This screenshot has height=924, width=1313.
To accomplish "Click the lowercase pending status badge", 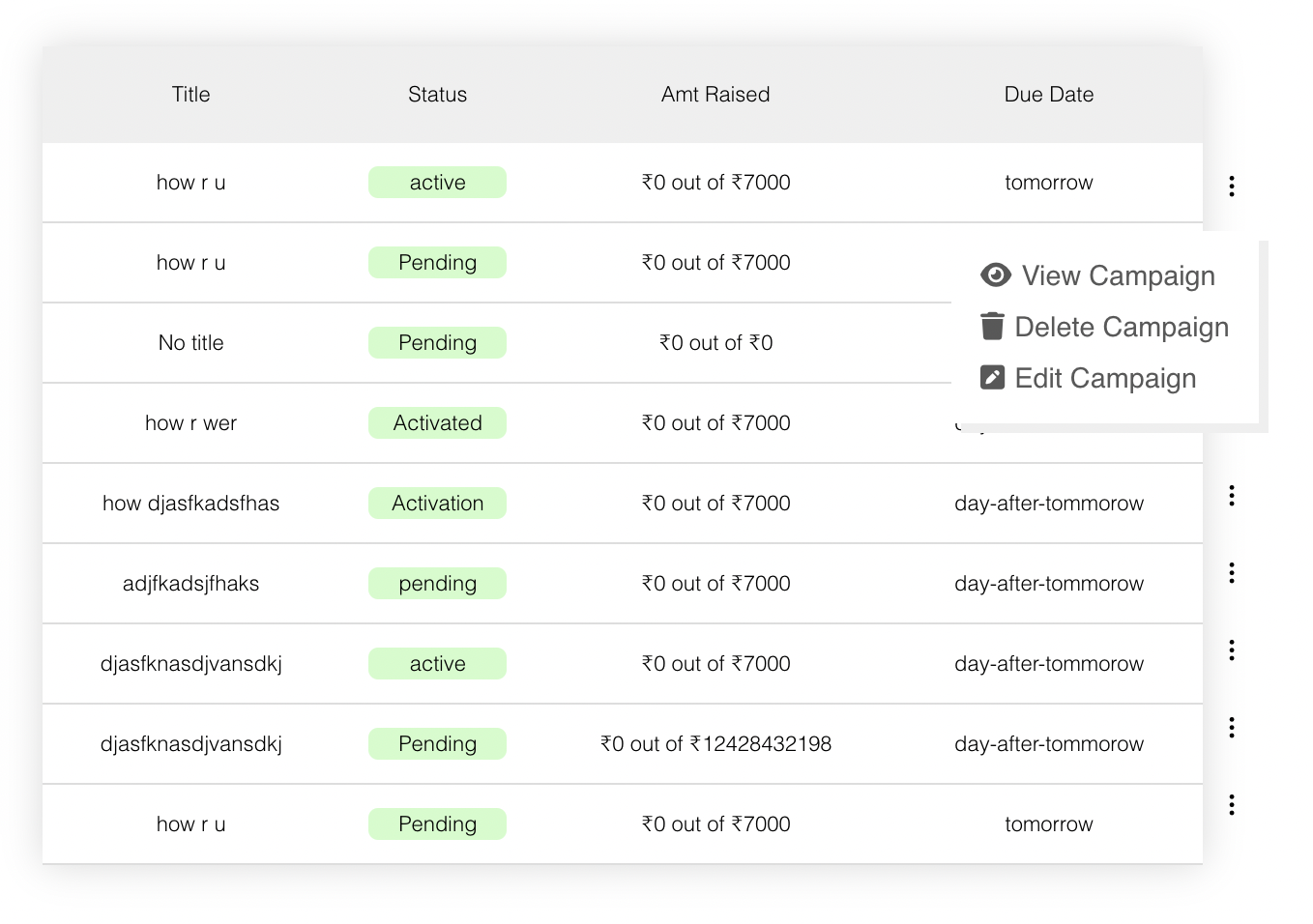I will click(x=437, y=583).
